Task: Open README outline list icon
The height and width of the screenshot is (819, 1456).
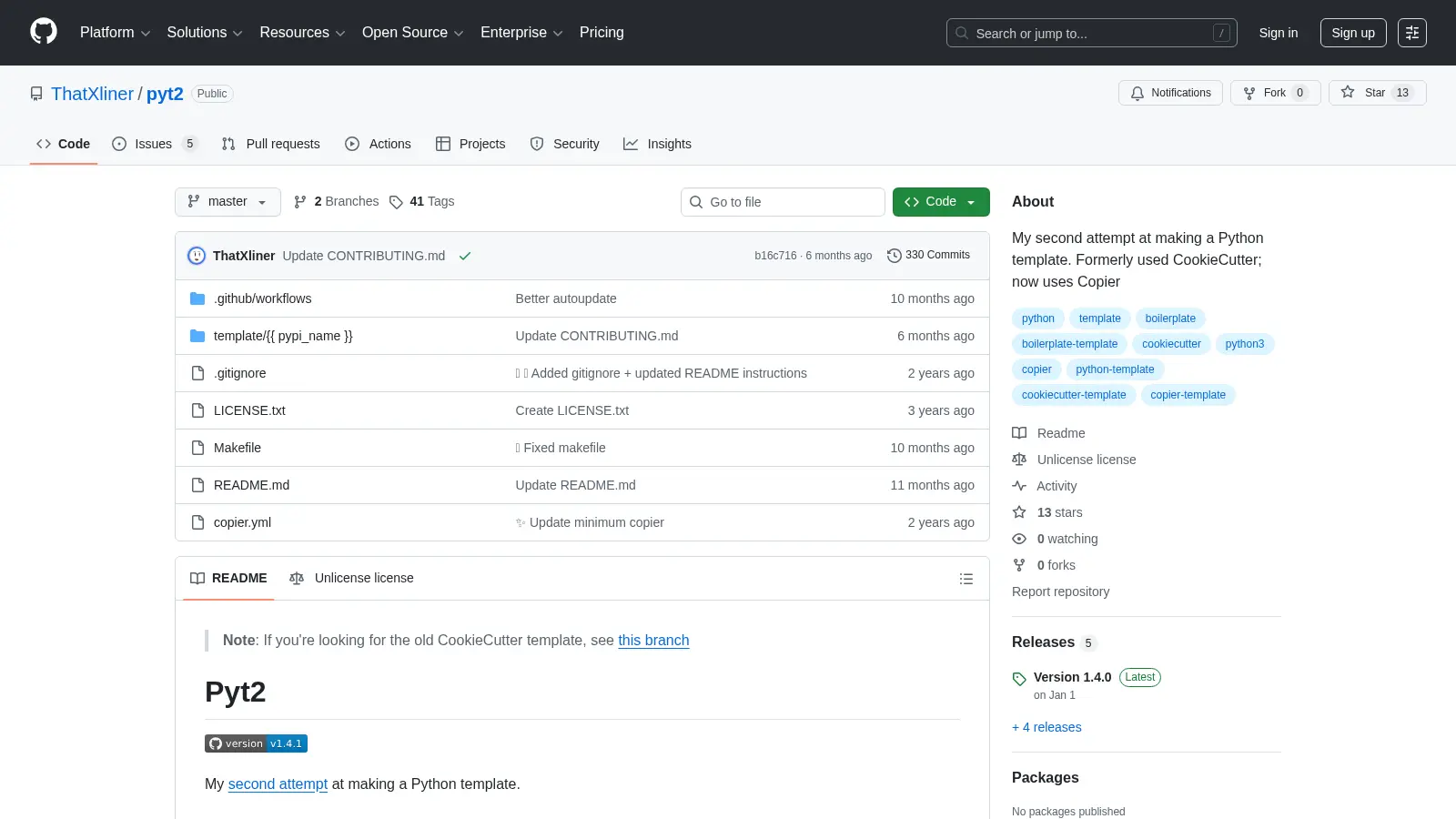Action: point(966,579)
